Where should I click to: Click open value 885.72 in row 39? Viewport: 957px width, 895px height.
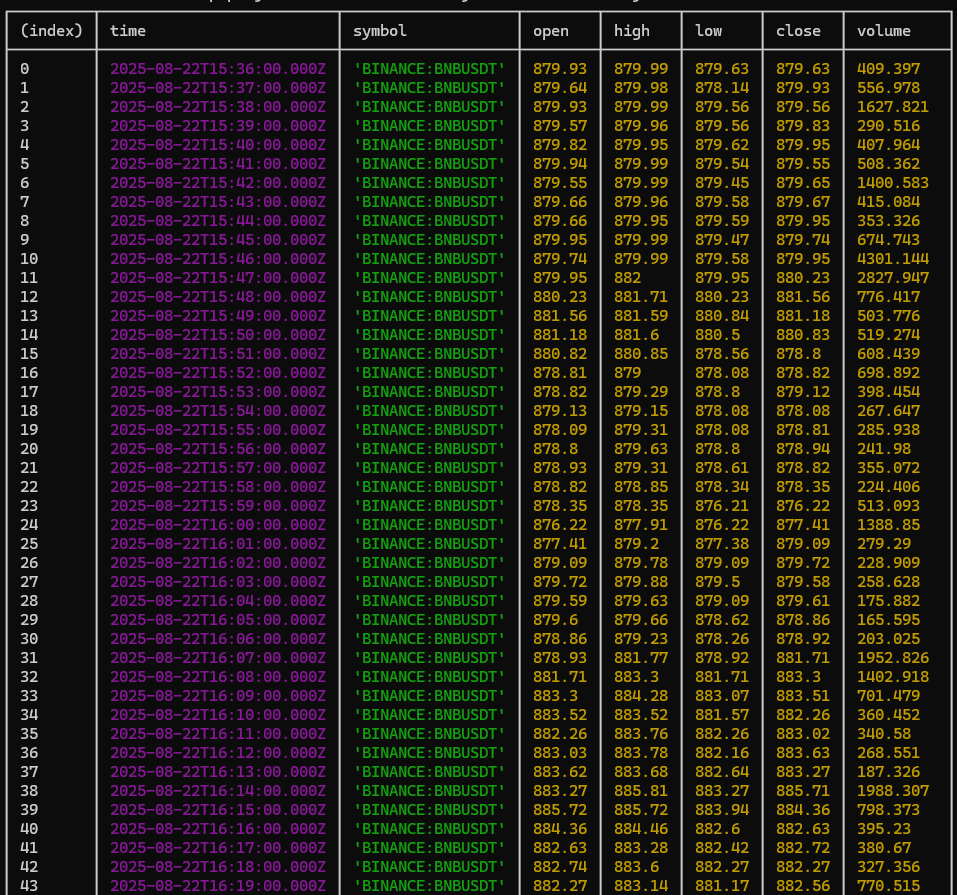[560, 810]
